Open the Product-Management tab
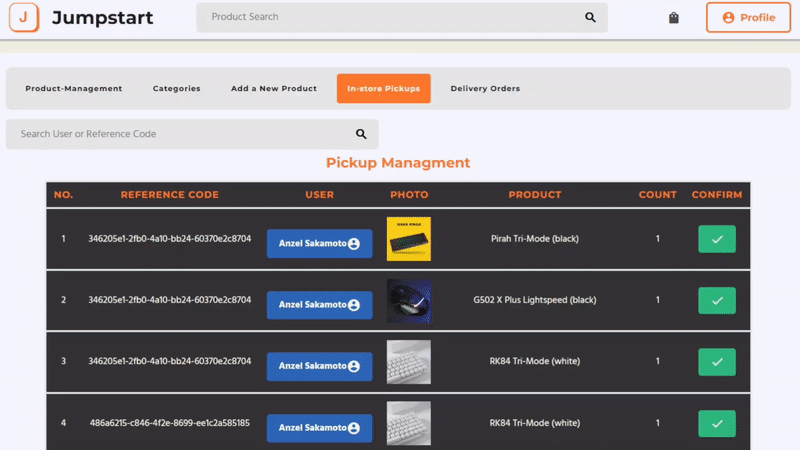The height and width of the screenshot is (450, 800). coord(74,88)
